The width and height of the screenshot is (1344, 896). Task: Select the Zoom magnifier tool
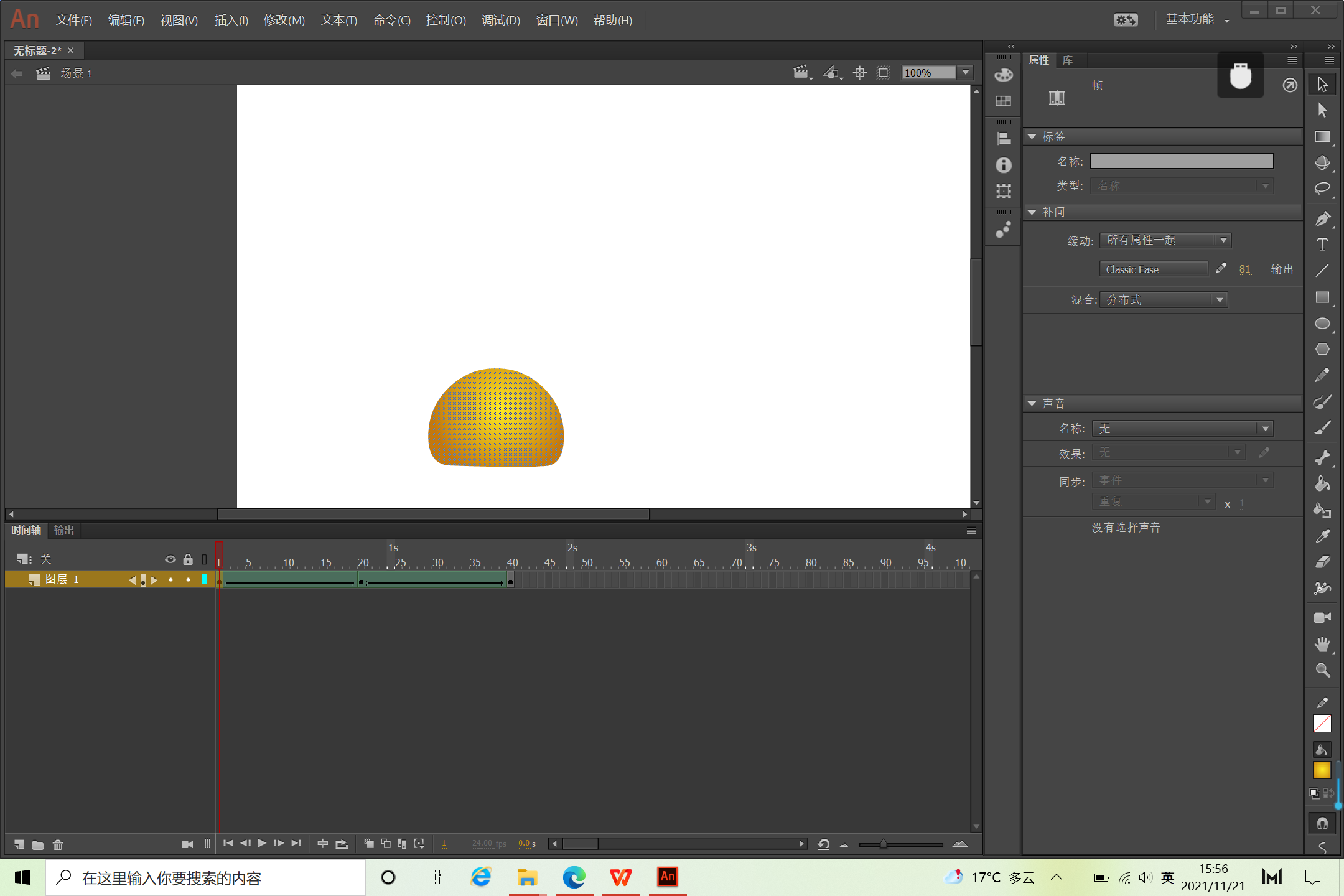click(1322, 670)
